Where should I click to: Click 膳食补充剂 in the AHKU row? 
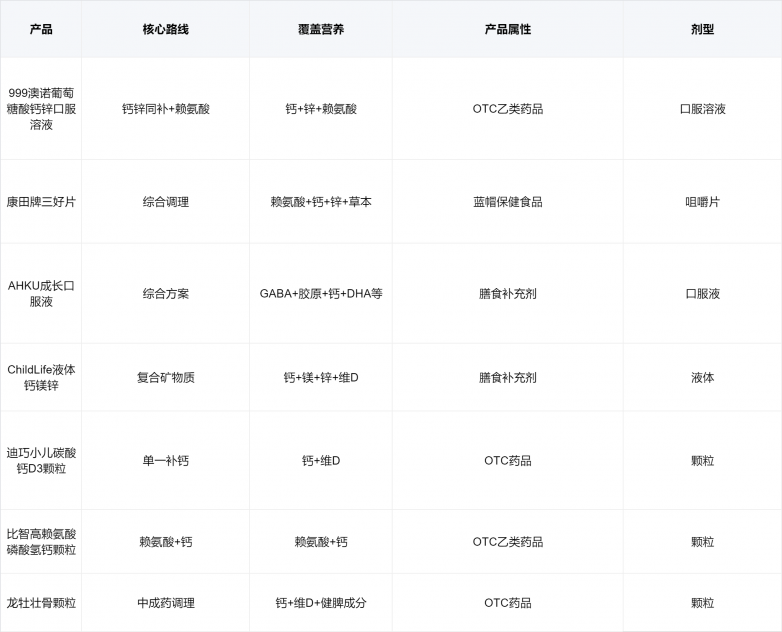[508, 293]
